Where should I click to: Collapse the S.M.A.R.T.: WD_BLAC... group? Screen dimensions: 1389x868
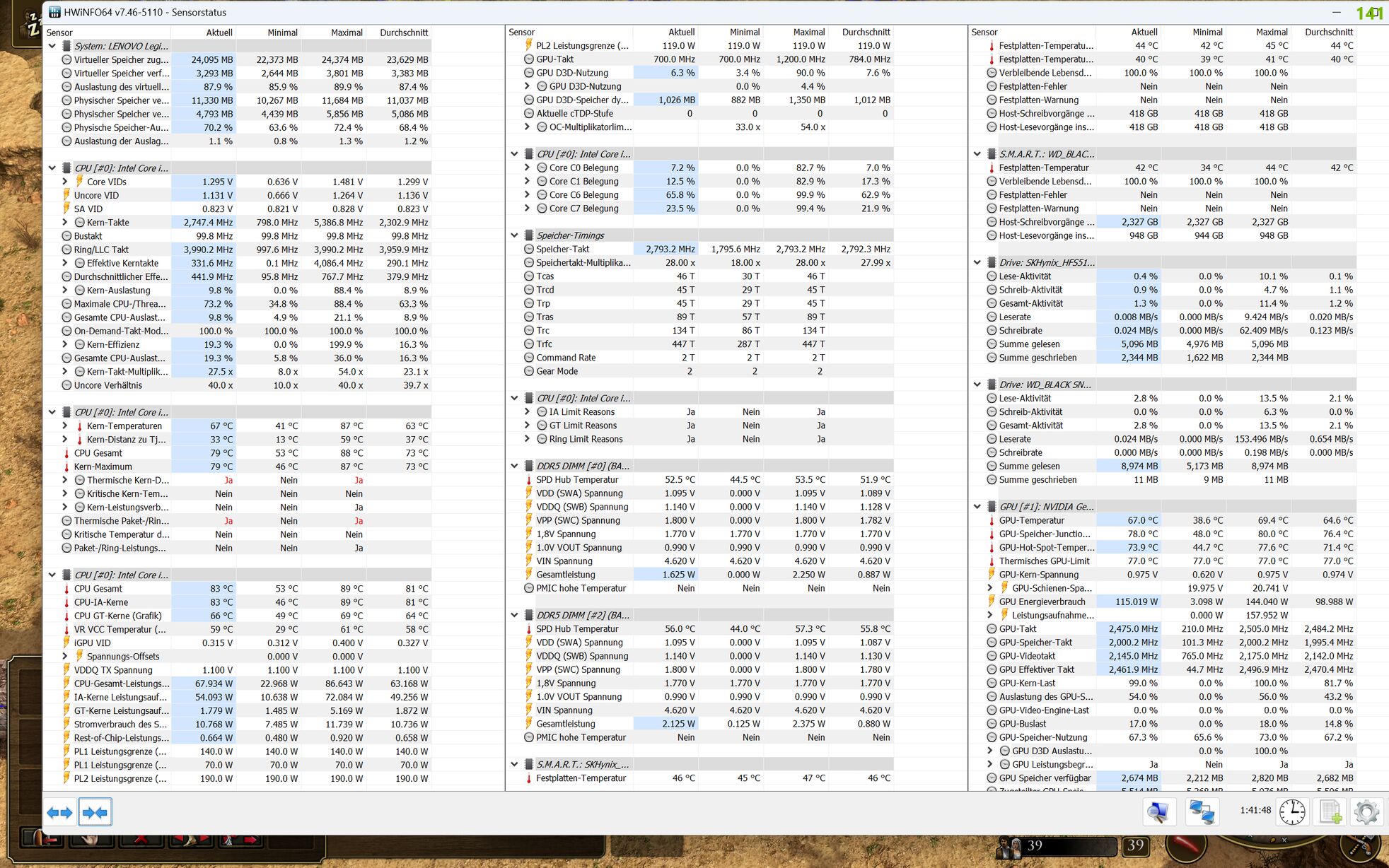click(977, 154)
